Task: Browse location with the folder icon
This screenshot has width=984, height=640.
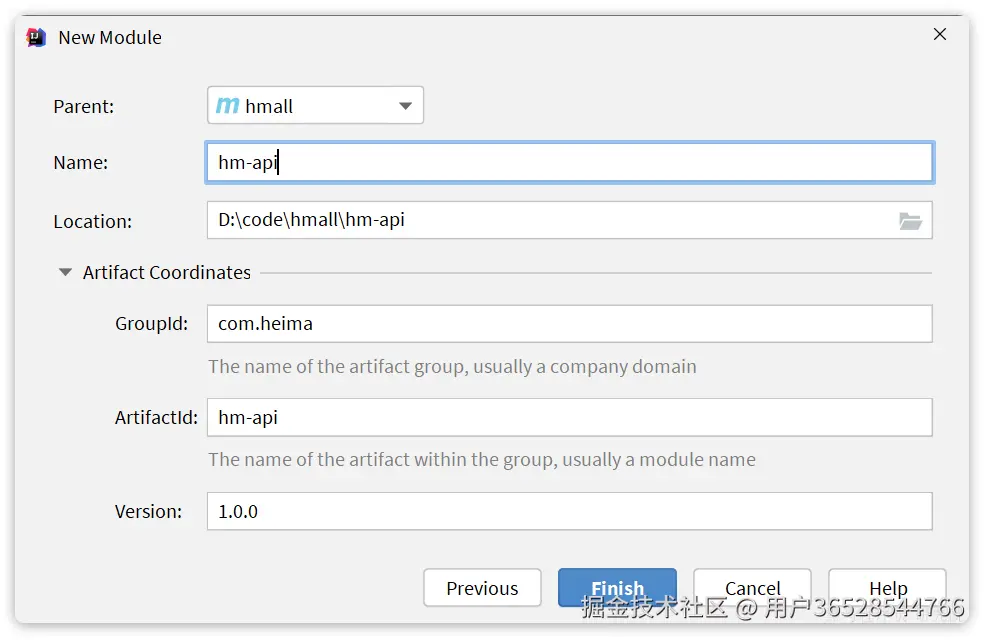Action: click(910, 221)
